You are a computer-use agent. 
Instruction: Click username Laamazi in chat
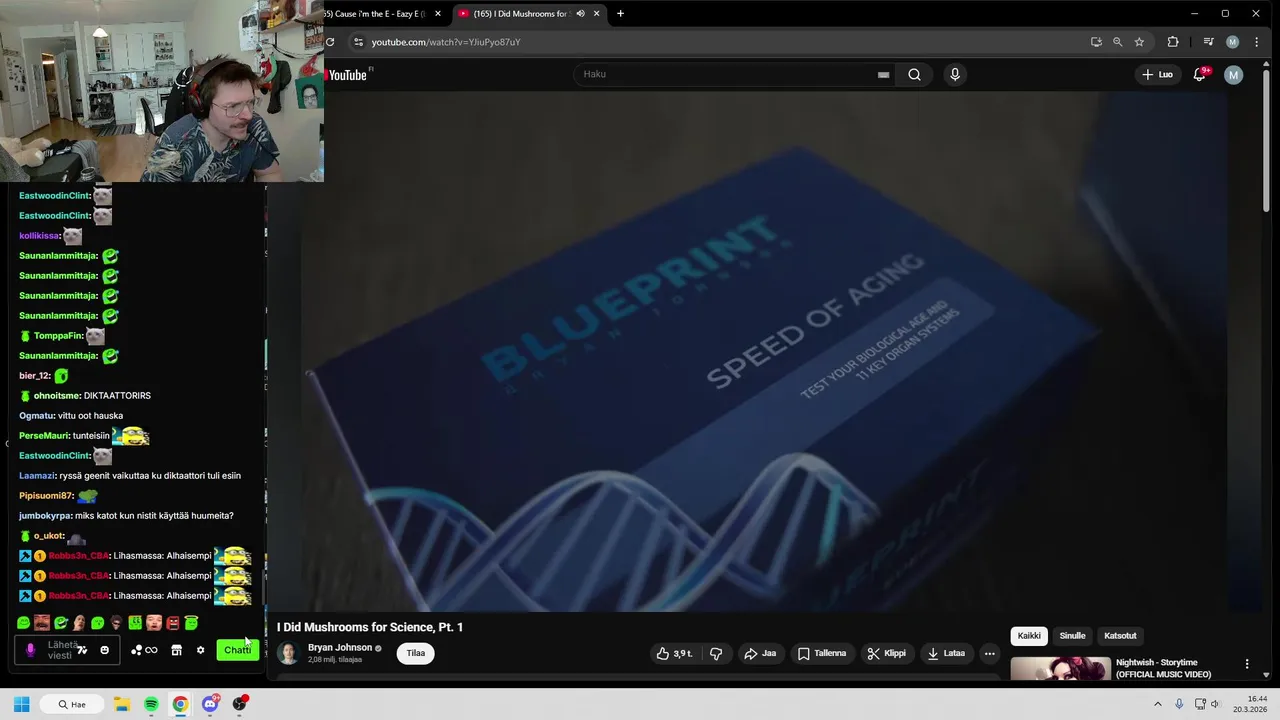[x=36, y=476]
